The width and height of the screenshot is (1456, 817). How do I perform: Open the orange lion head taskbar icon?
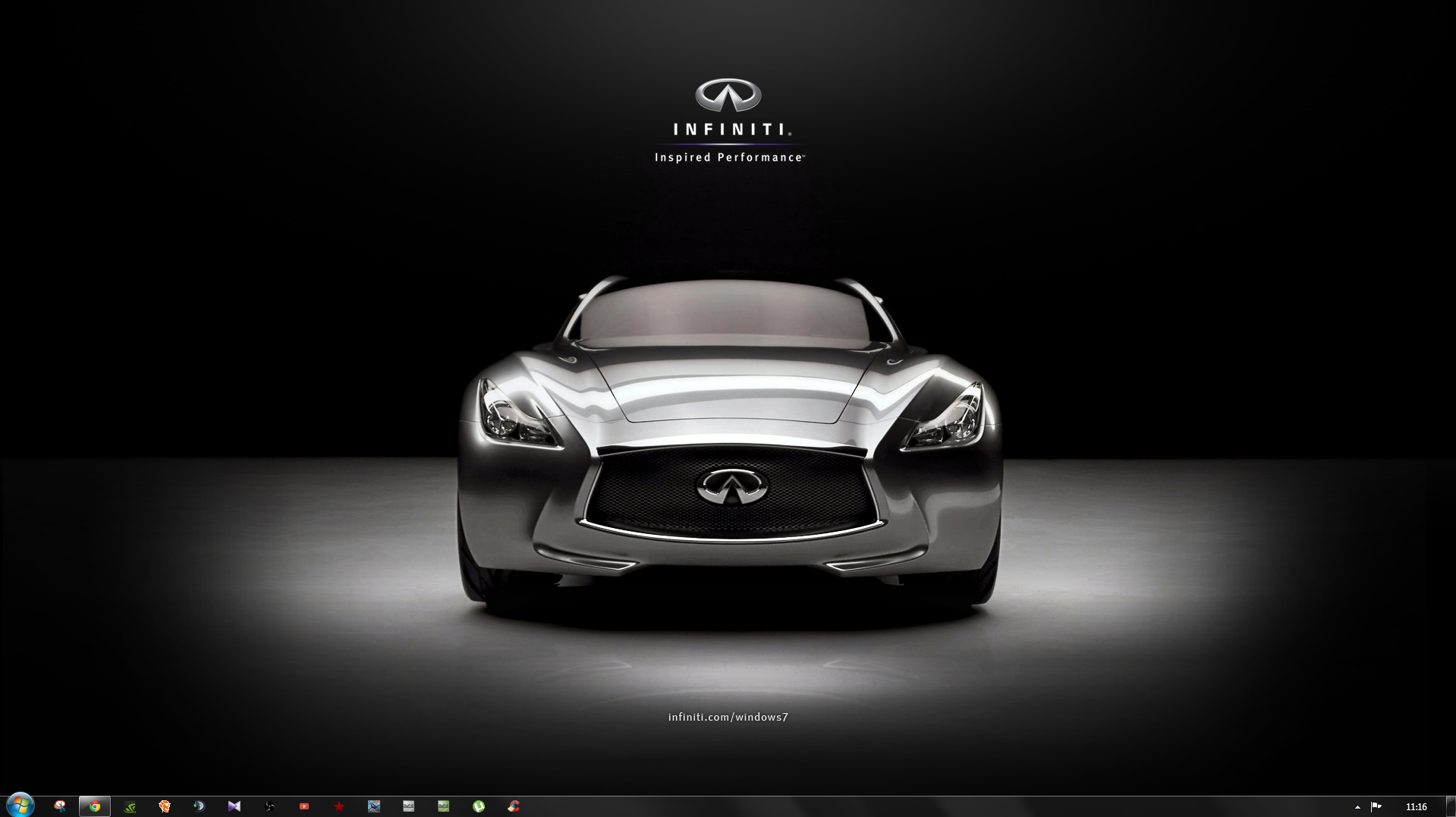point(165,806)
